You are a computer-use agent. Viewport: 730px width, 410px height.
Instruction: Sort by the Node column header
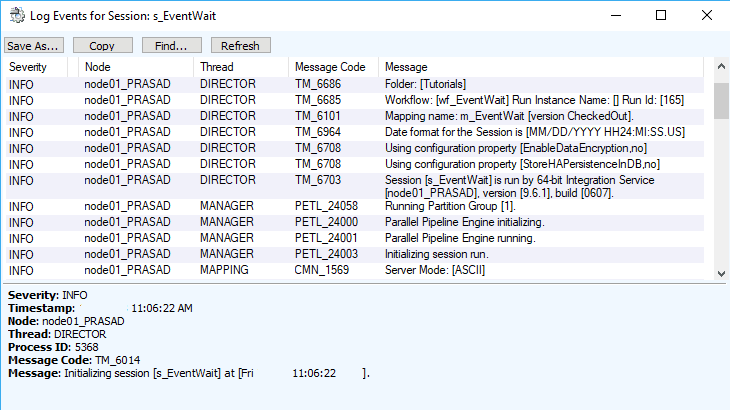tap(136, 67)
